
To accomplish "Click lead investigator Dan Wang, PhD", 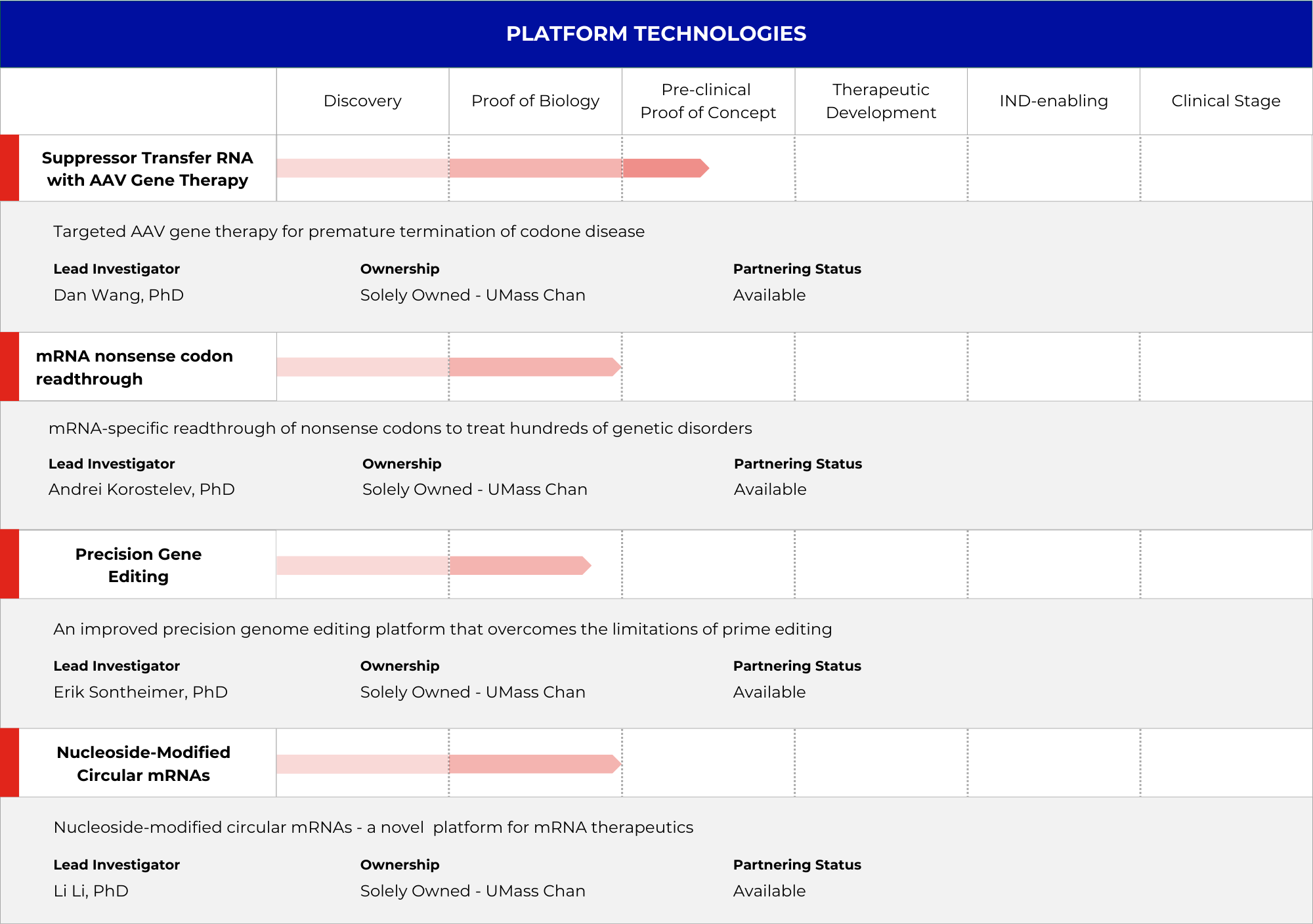I will point(118,295).
